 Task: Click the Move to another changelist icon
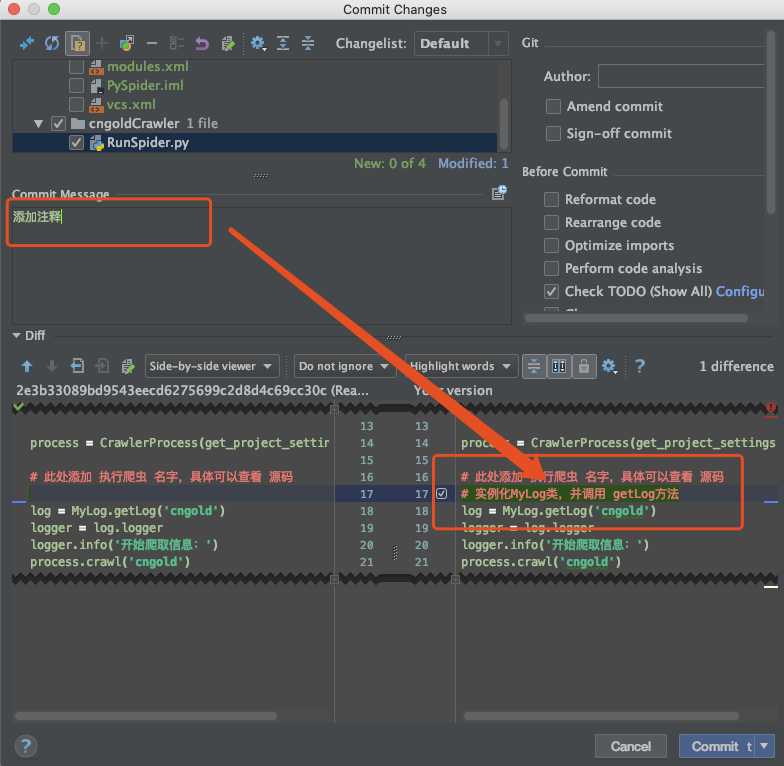point(126,44)
